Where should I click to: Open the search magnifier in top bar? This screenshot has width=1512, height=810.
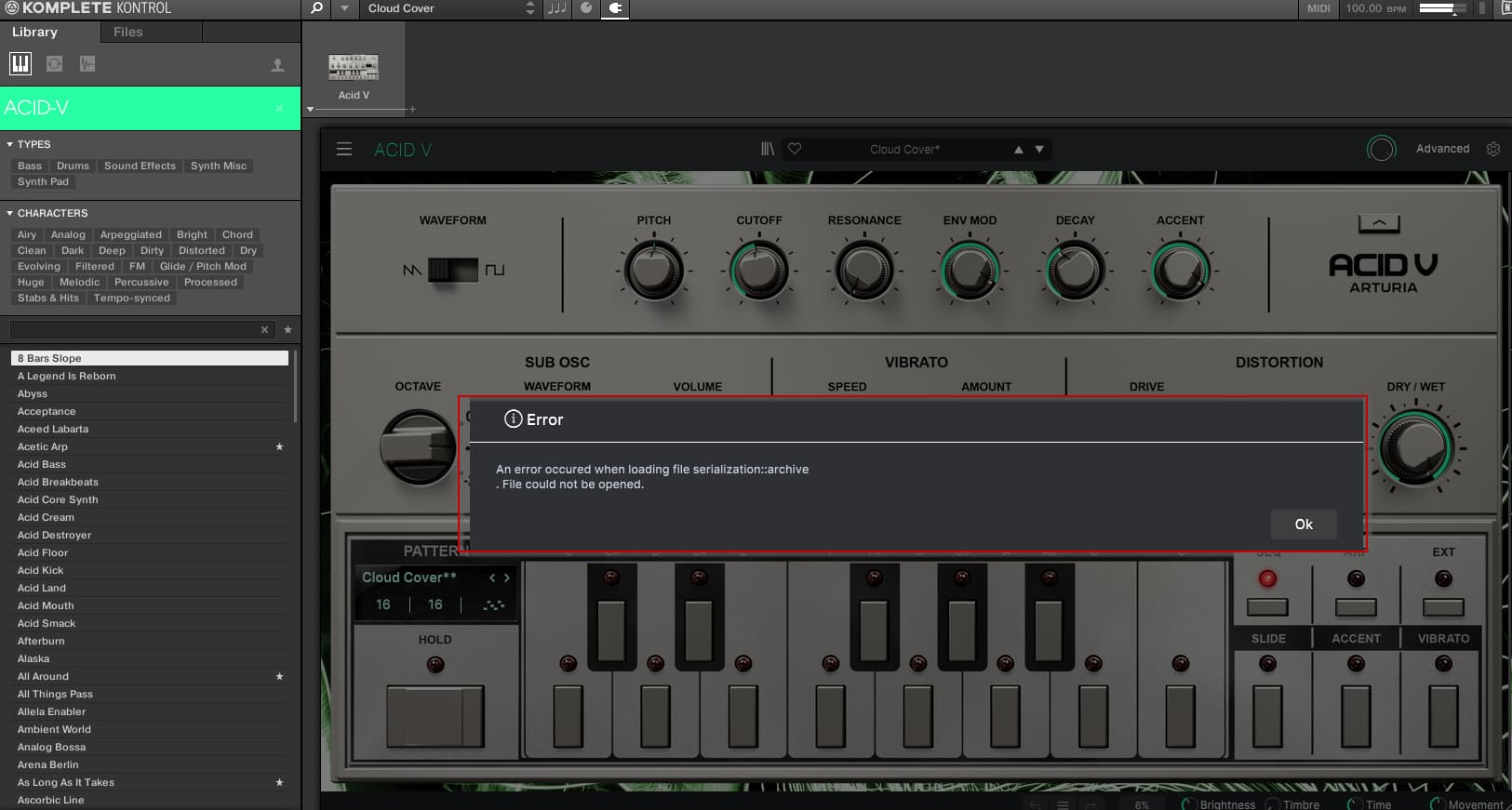(316, 8)
